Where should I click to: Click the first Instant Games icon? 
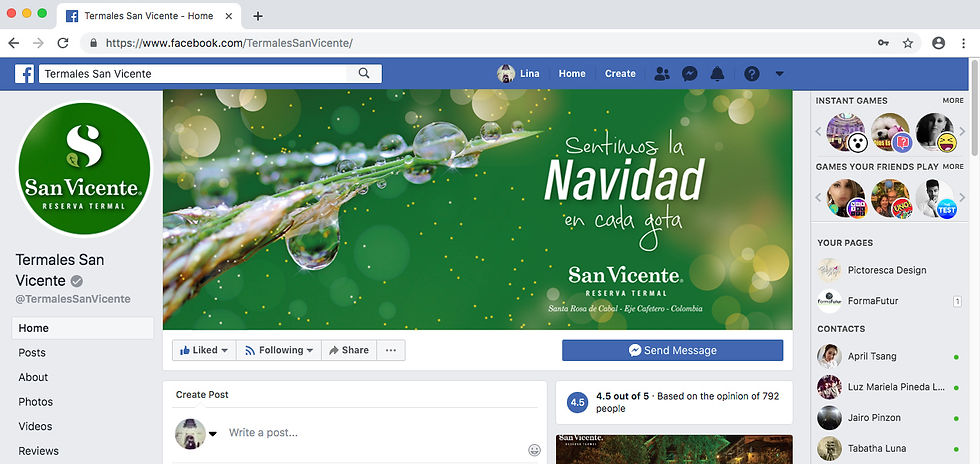(846, 133)
